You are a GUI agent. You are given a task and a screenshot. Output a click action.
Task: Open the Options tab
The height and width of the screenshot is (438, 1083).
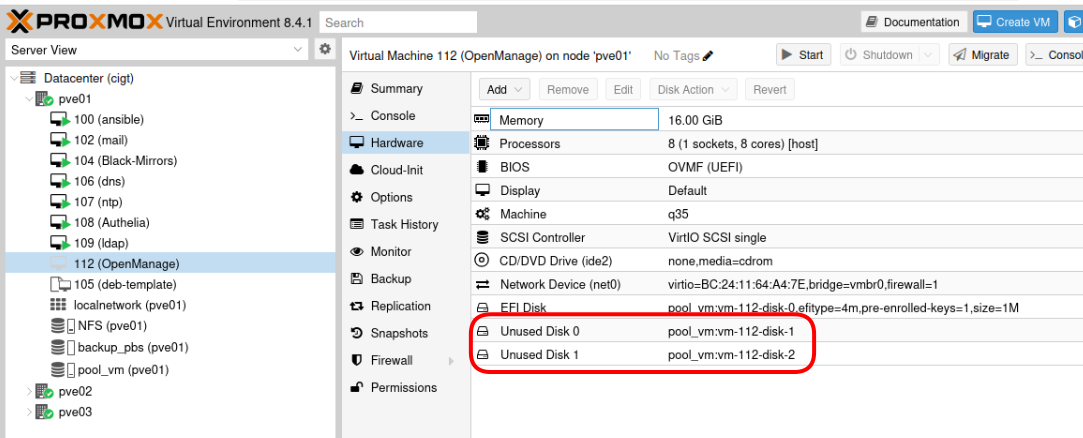tap(406, 197)
